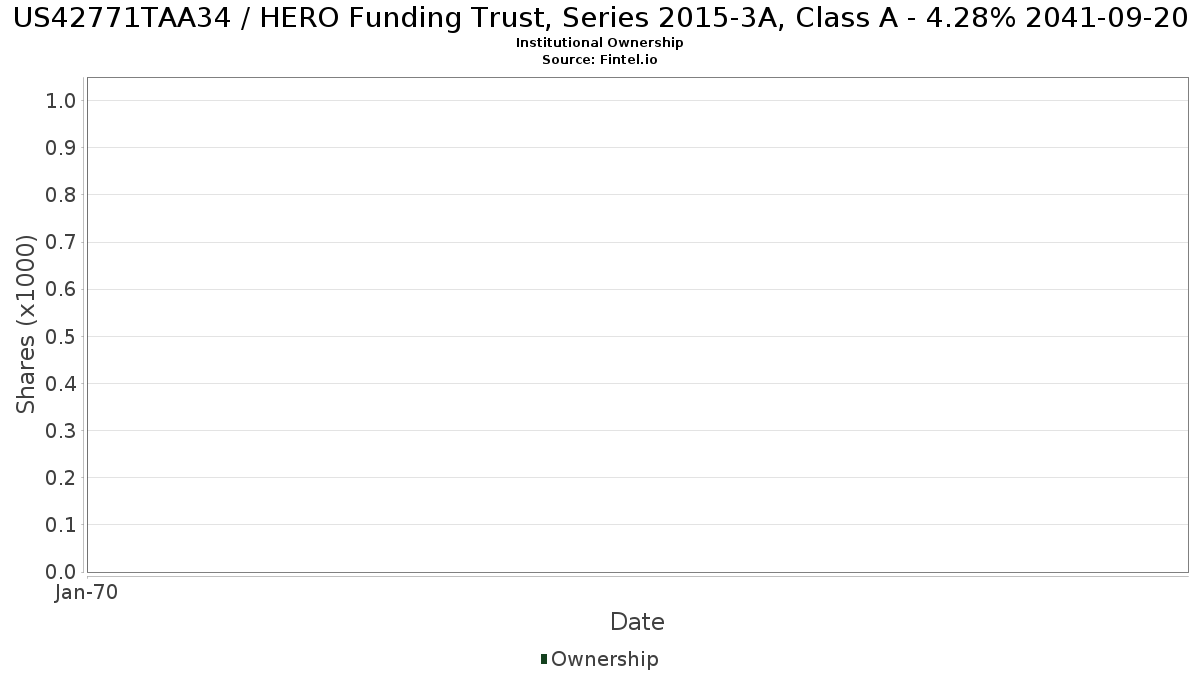The height and width of the screenshot is (675, 1200).
Task: Click the 0.5 y-axis label
Action: click(61, 336)
